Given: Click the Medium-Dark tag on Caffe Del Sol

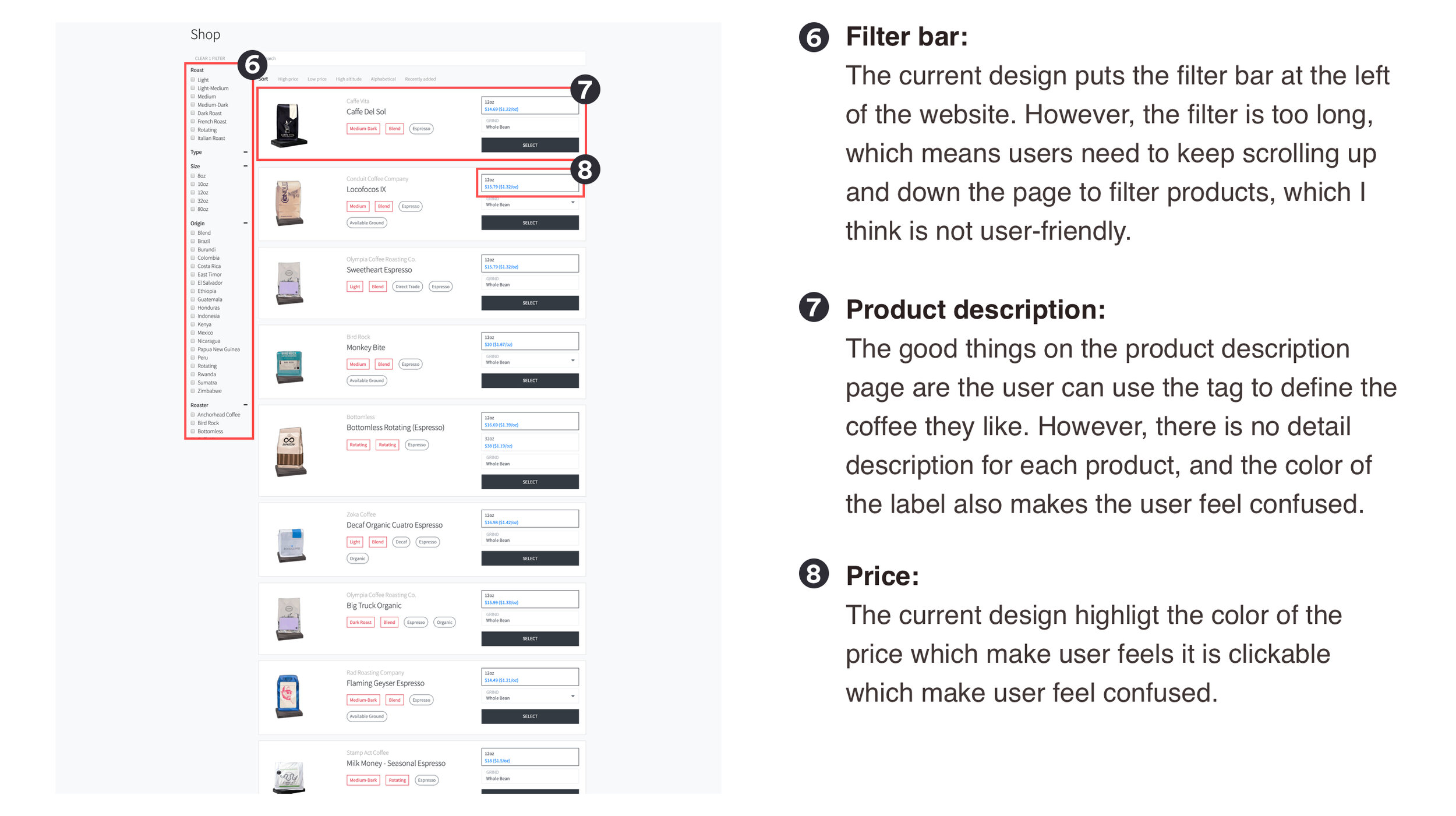Looking at the screenshot, I should point(363,129).
